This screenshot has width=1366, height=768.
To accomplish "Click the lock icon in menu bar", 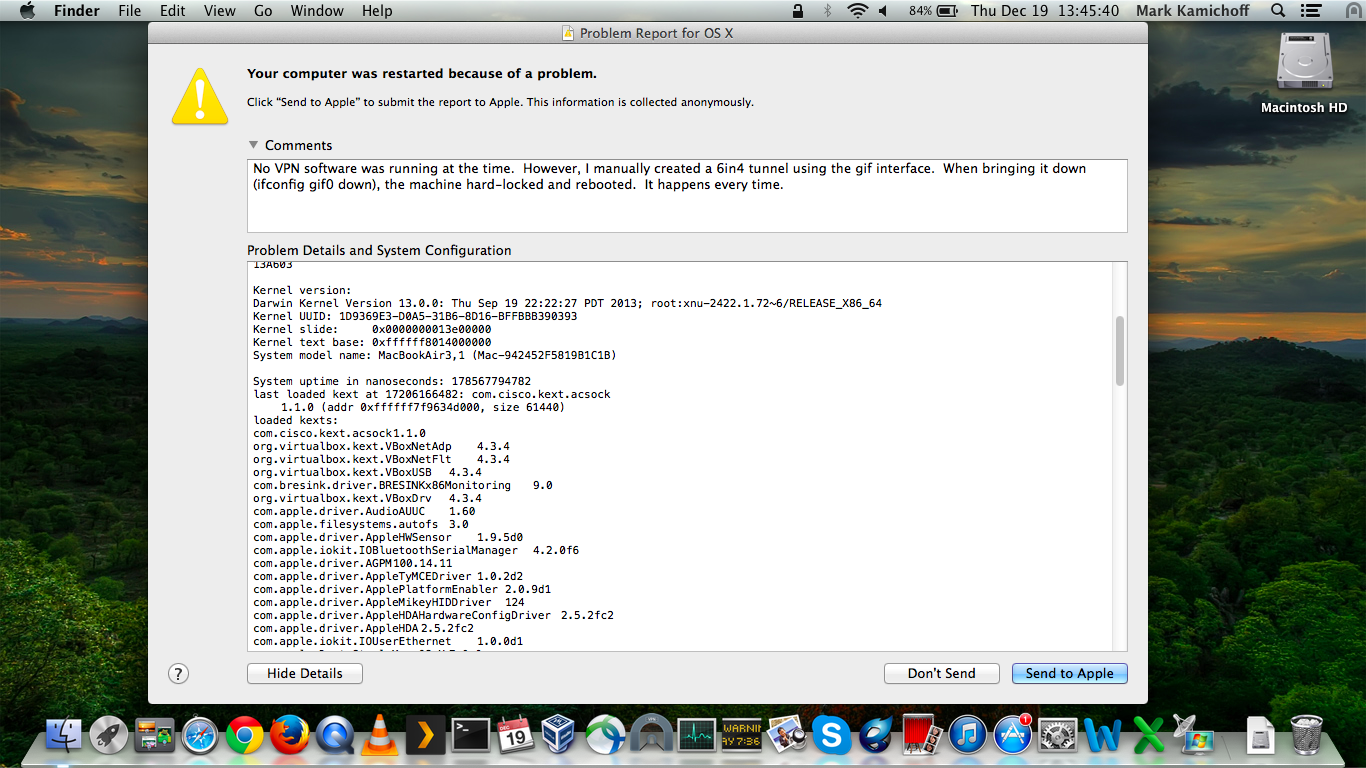I will click(797, 11).
